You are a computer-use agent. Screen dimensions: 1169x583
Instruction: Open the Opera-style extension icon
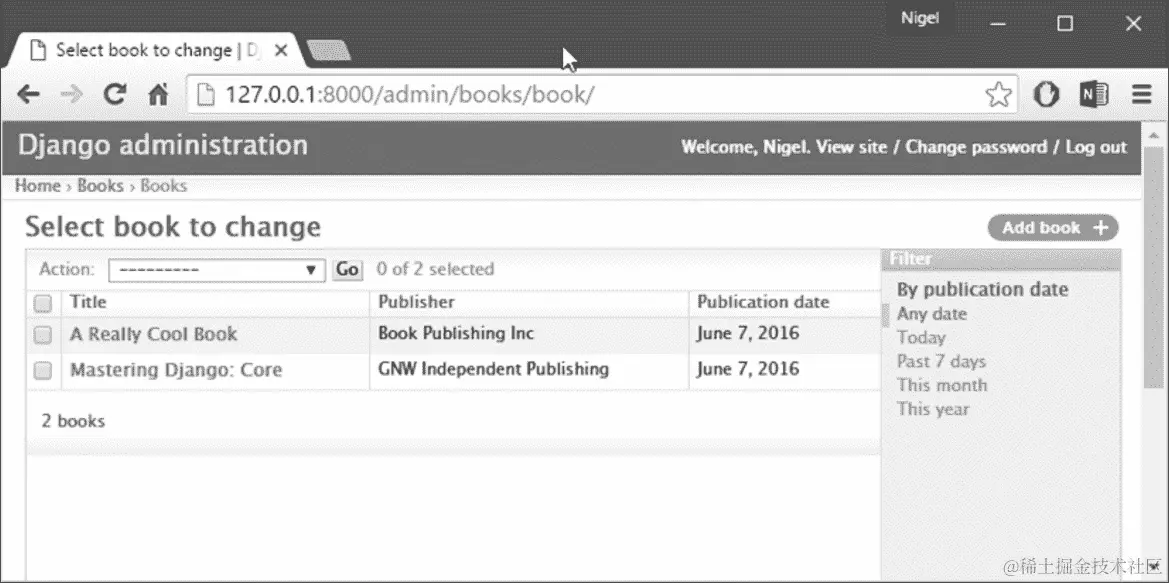click(1046, 95)
